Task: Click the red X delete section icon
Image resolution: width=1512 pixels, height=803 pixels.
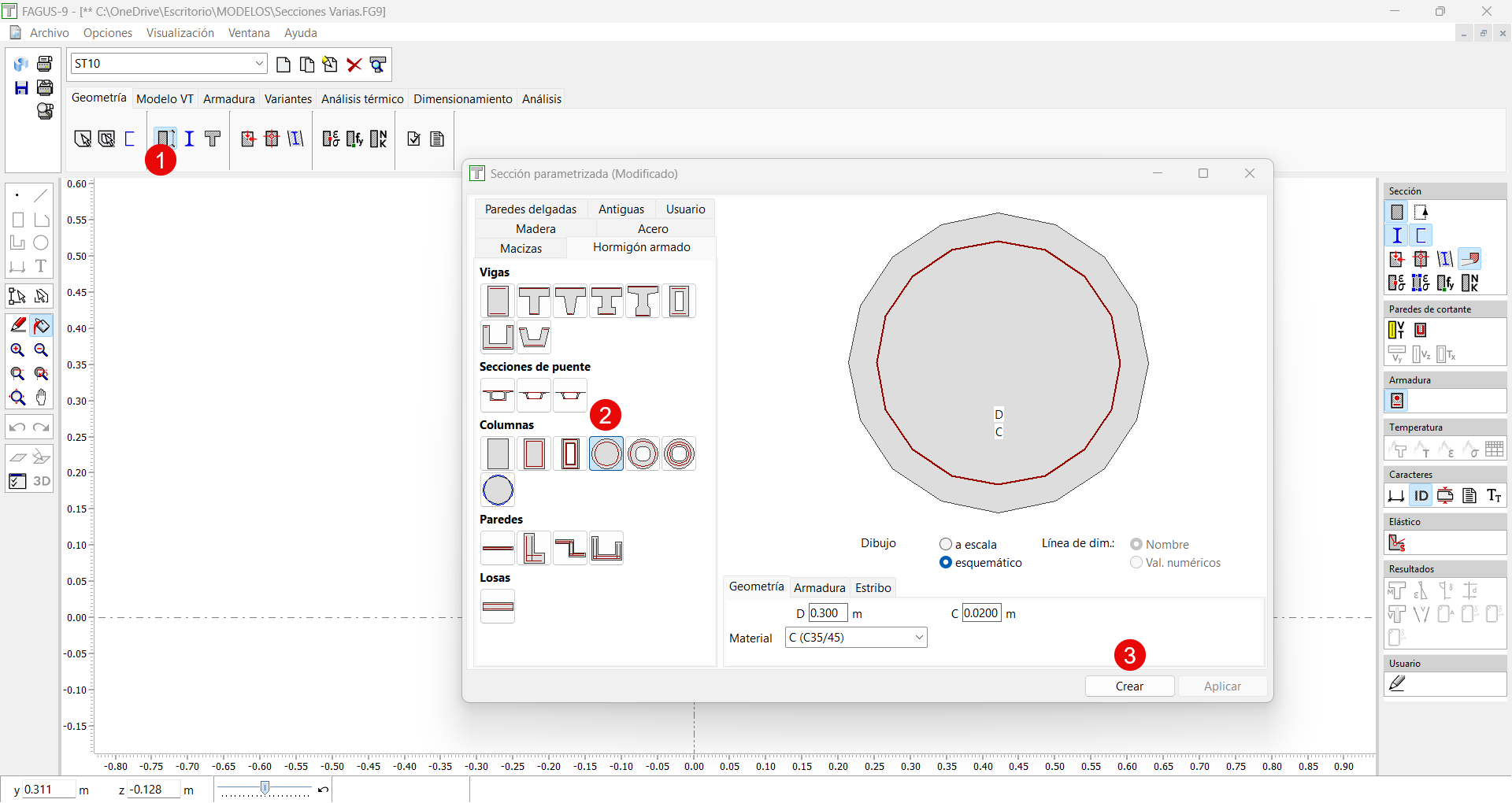Action: pos(354,65)
